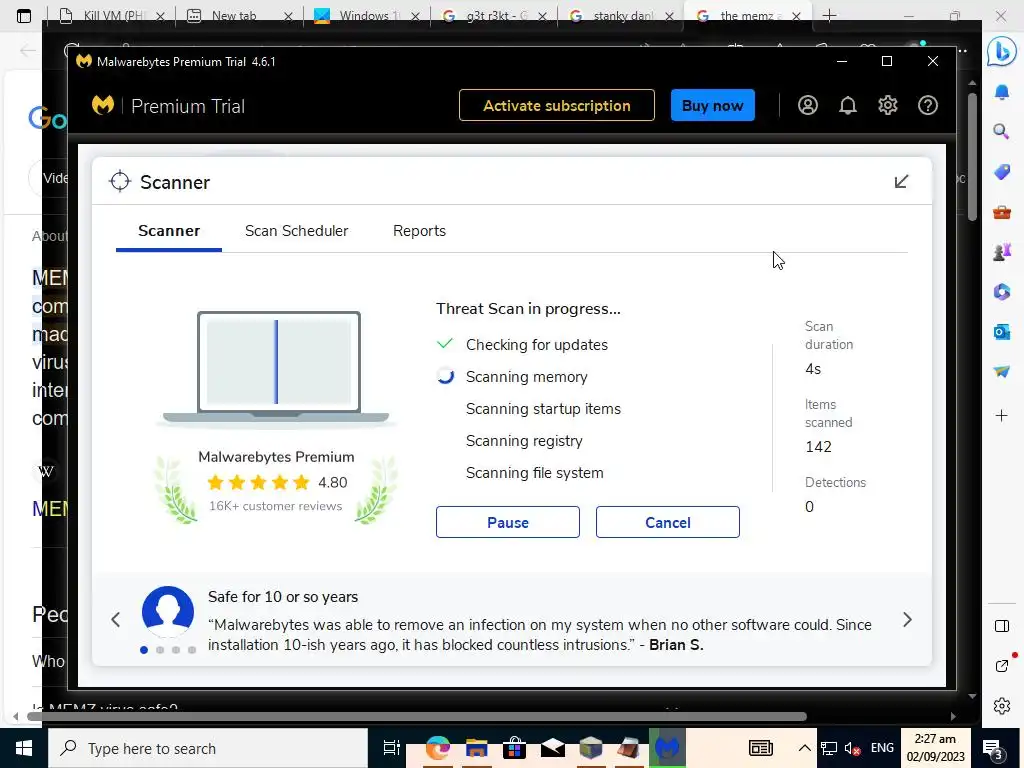This screenshot has width=1024, height=768.
Task: Click the muted volume tray icon
Action: pyautogui.click(x=852, y=748)
